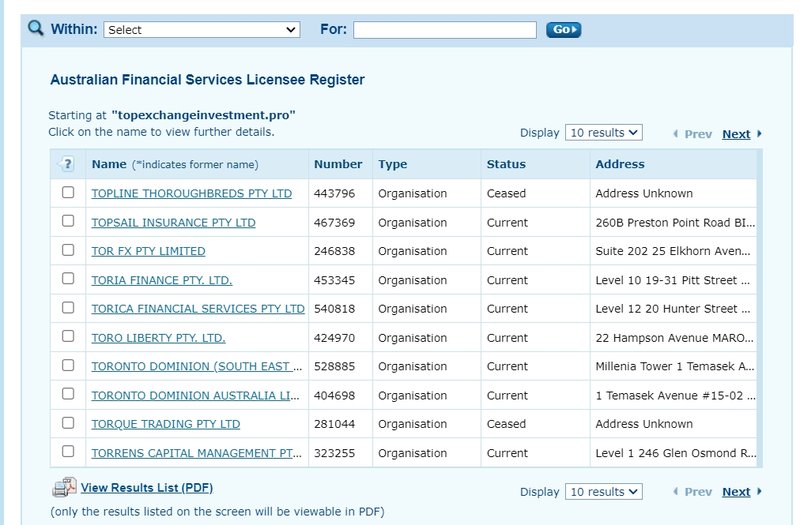The height and width of the screenshot is (525, 800).
Task: Click licence number 453345
Action: (334, 280)
